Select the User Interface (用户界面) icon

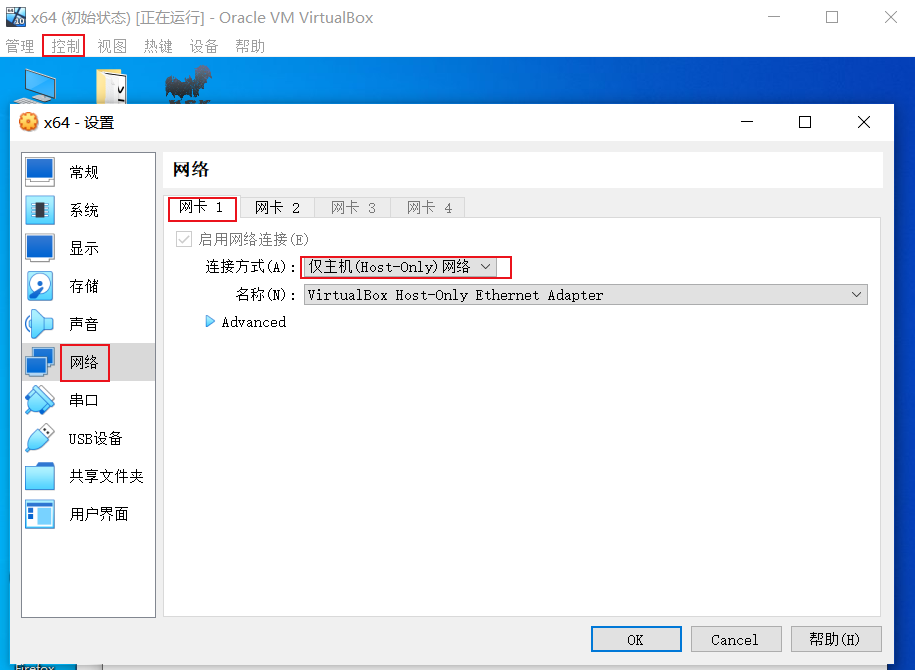click(x=40, y=514)
